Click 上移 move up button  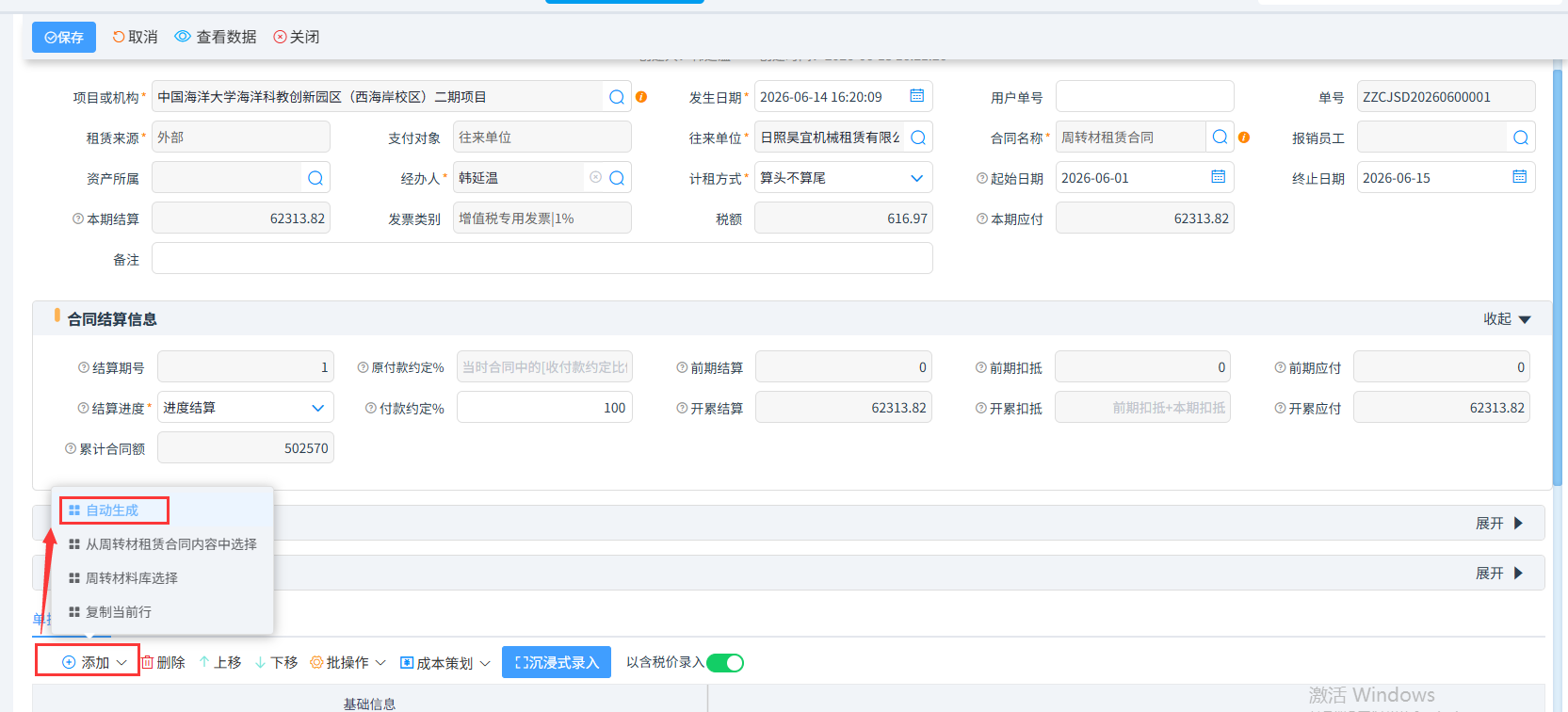click(x=220, y=663)
